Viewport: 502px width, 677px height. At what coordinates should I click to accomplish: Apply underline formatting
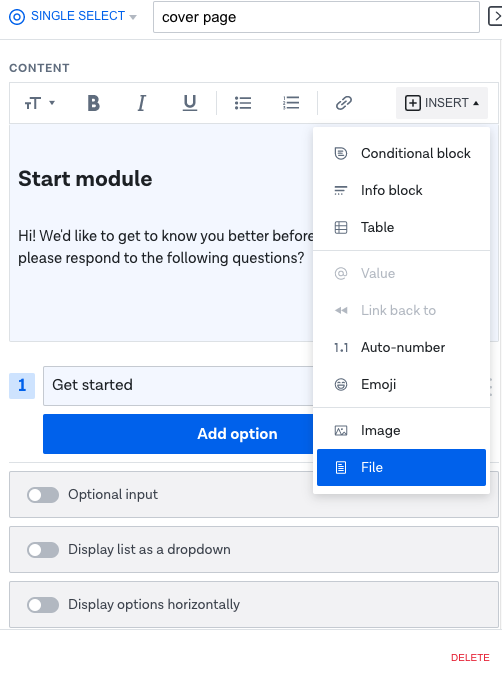[189, 103]
